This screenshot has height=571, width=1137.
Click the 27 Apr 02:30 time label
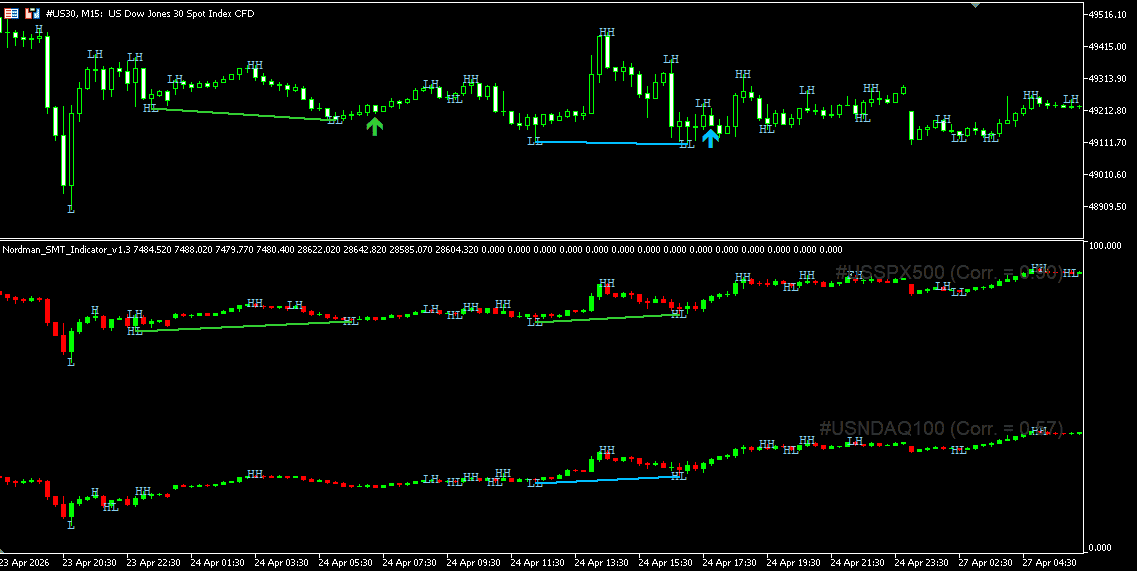click(x=985, y=562)
